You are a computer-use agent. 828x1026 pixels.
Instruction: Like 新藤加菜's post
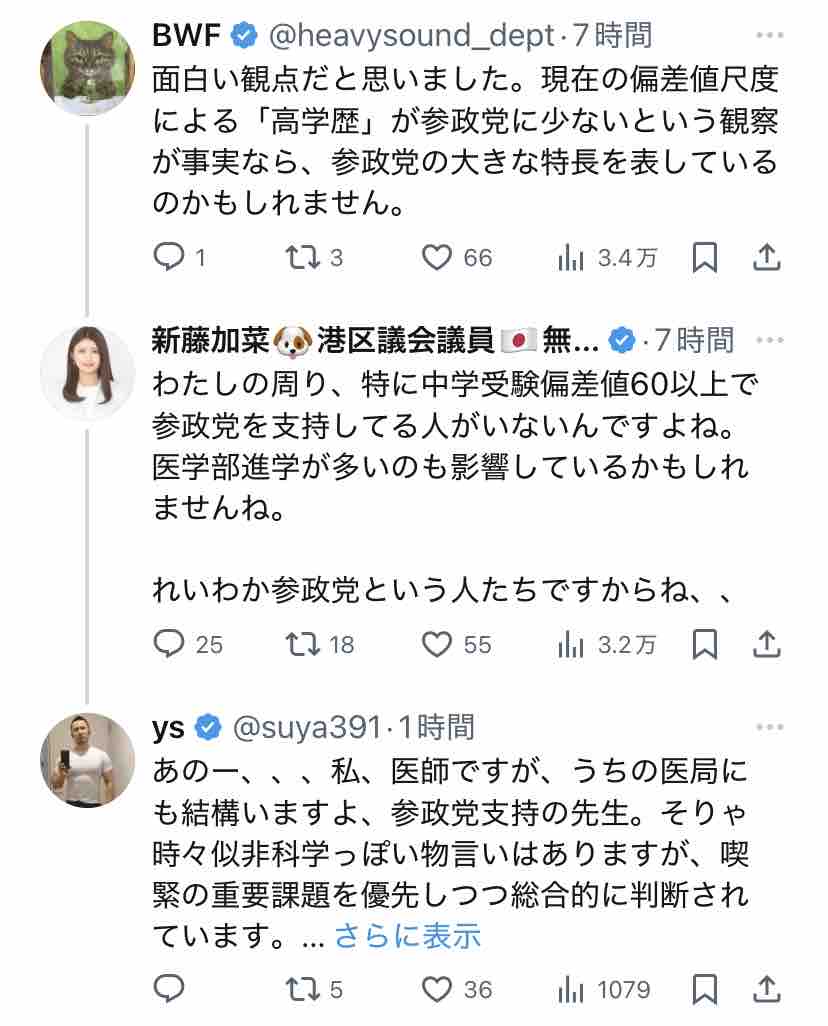[x=437, y=645]
